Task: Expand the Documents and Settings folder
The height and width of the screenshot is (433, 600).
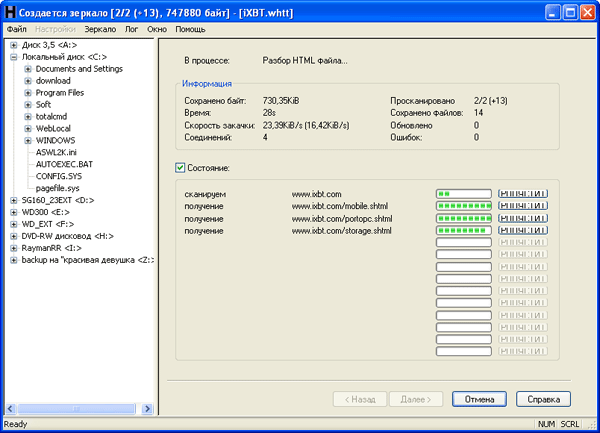Action: click(x=28, y=69)
